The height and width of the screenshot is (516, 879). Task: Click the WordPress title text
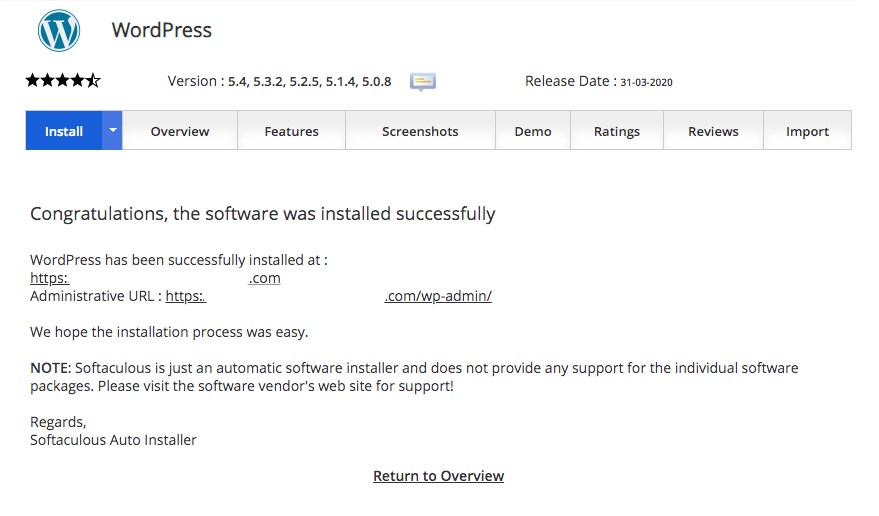tap(162, 30)
